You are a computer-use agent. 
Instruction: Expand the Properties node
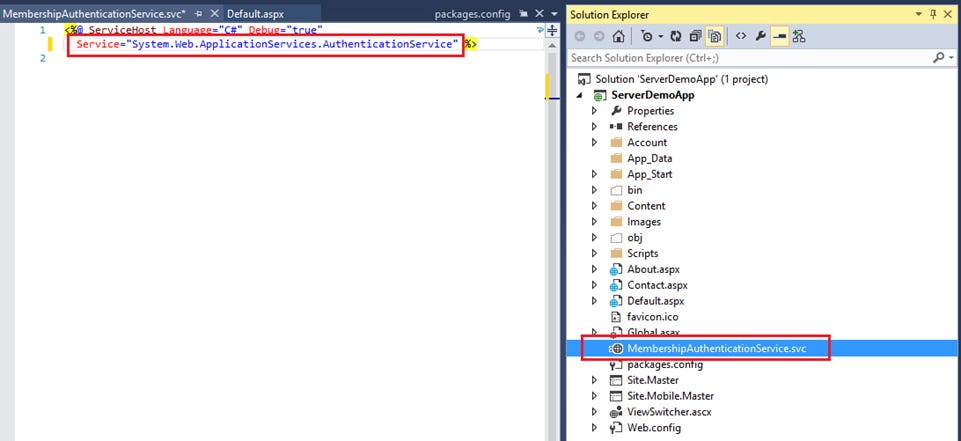(x=594, y=111)
